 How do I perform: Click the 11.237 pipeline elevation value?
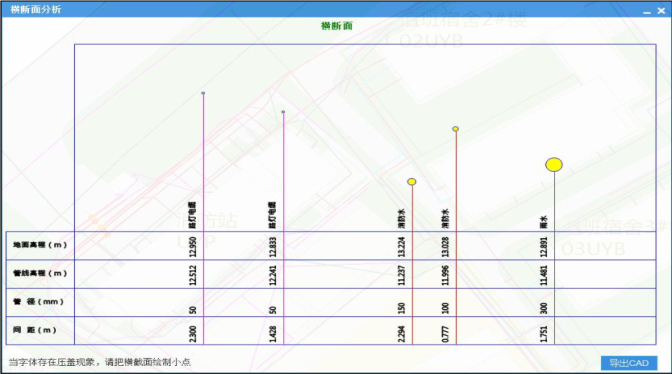(401, 275)
